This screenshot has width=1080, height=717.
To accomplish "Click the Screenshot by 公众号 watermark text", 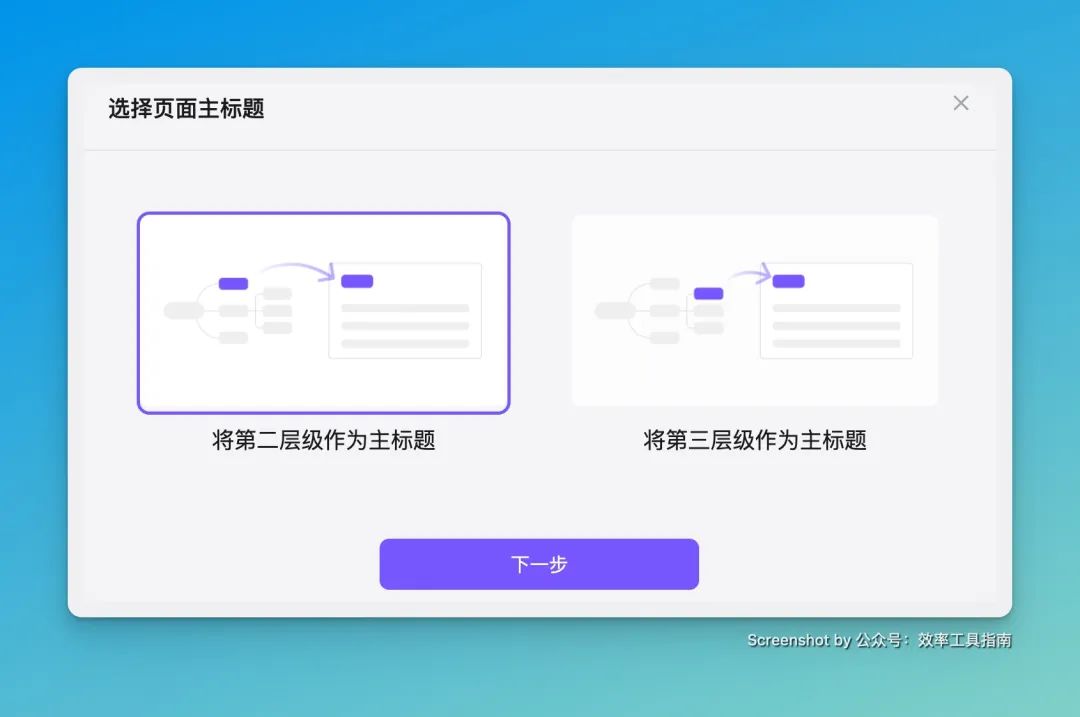I will (879, 641).
